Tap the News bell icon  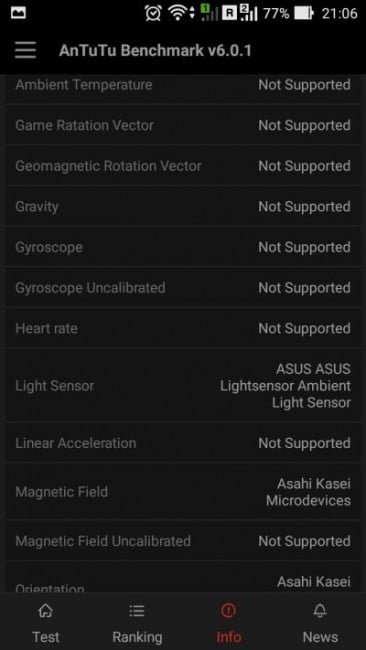pos(320,610)
